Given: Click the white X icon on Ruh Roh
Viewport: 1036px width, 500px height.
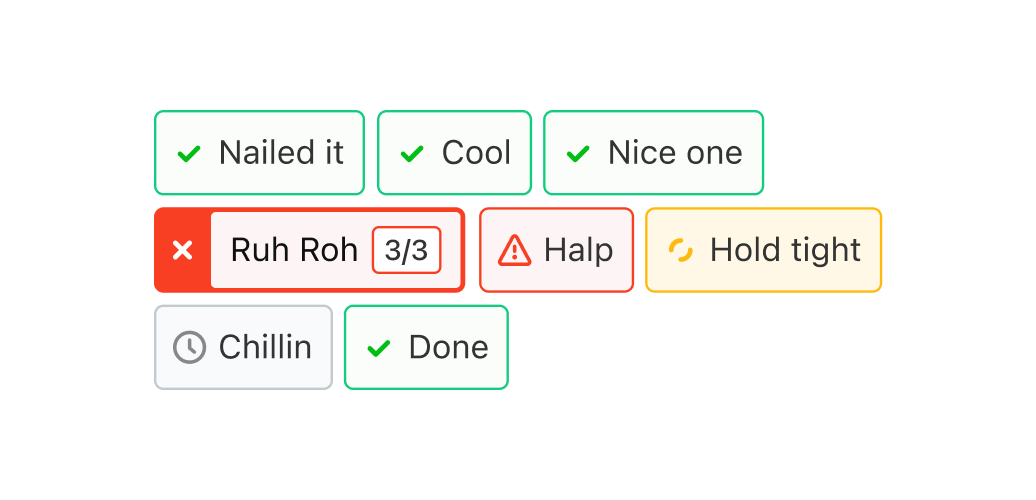Looking at the screenshot, I should click(x=182, y=251).
